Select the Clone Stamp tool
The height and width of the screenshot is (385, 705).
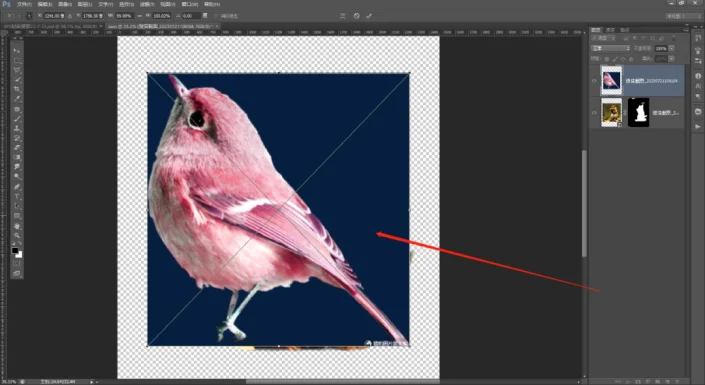coord(17,129)
